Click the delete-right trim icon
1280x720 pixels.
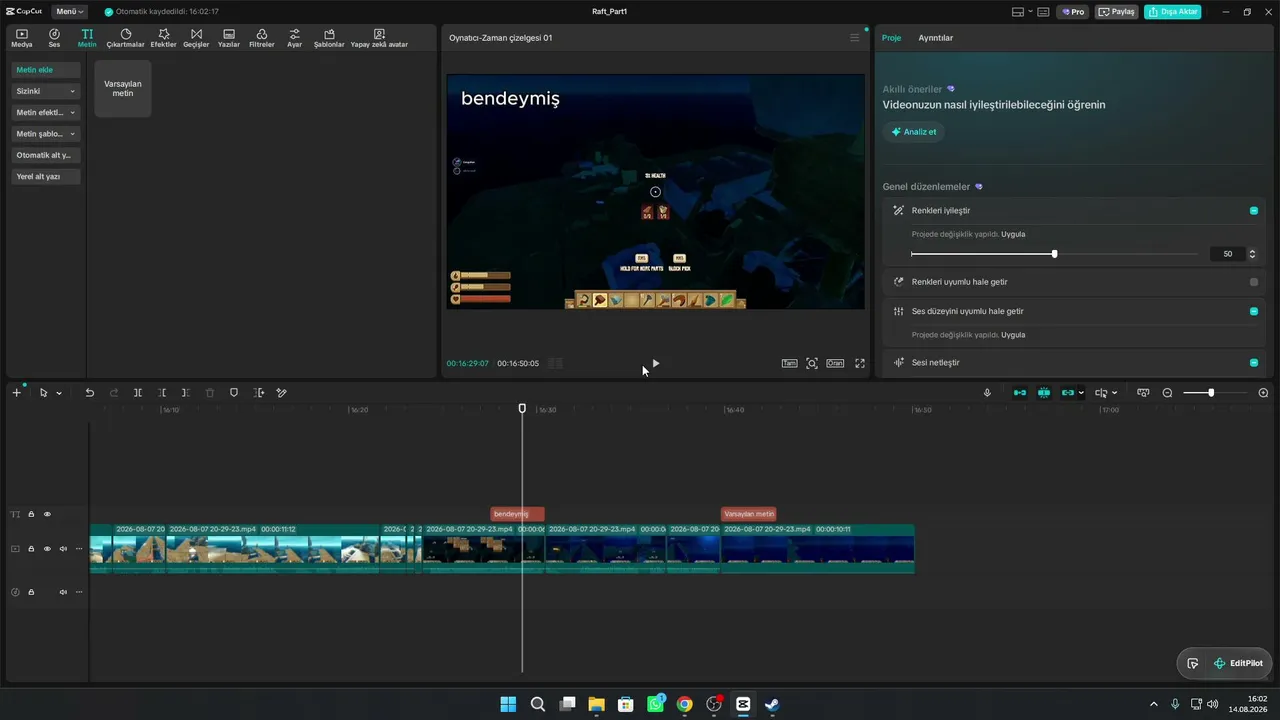click(x=186, y=393)
